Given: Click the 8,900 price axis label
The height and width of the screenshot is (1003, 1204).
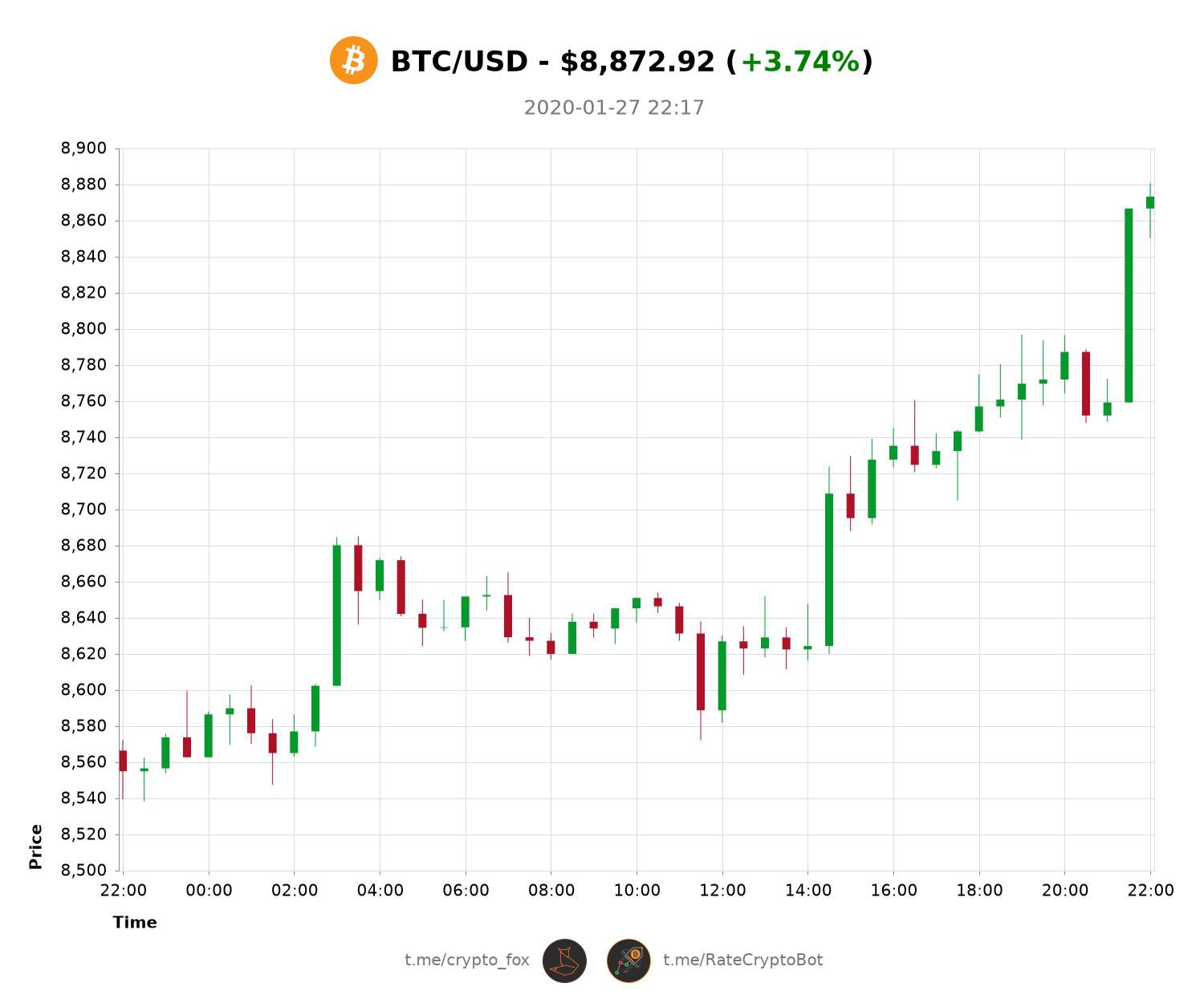Looking at the screenshot, I should coord(83,148).
